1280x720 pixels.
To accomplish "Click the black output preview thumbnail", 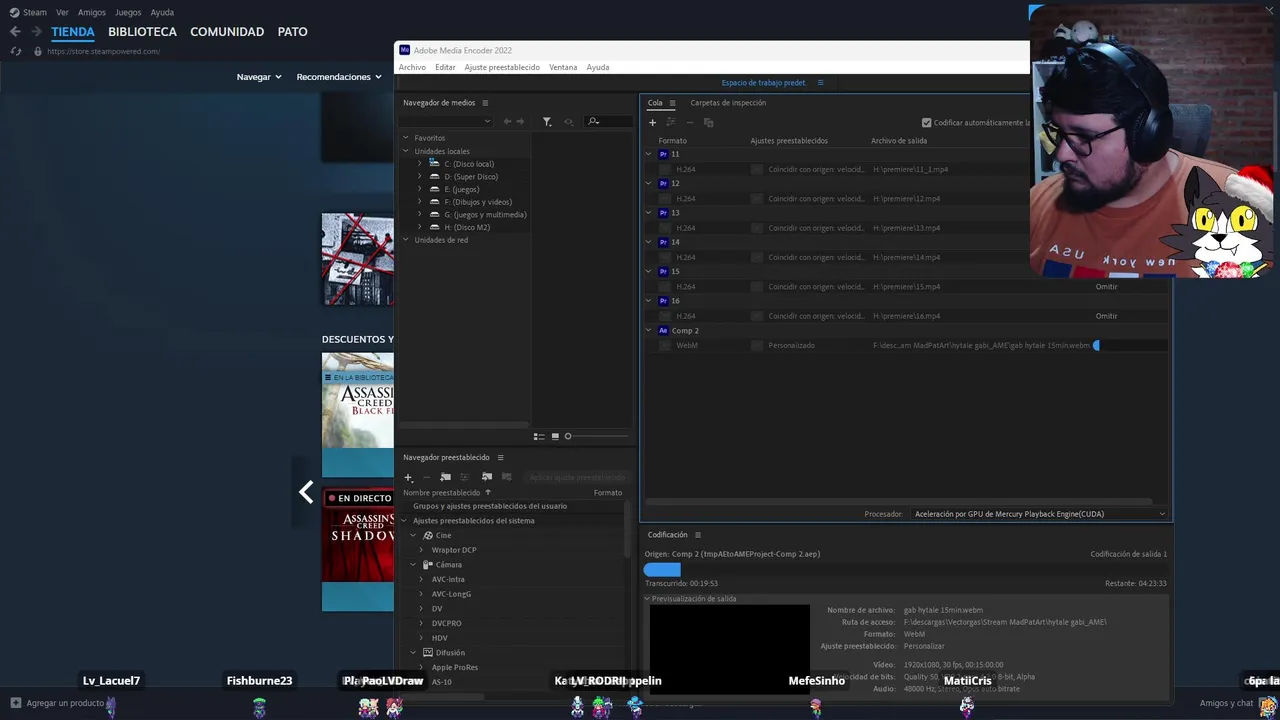I will pos(729,652).
